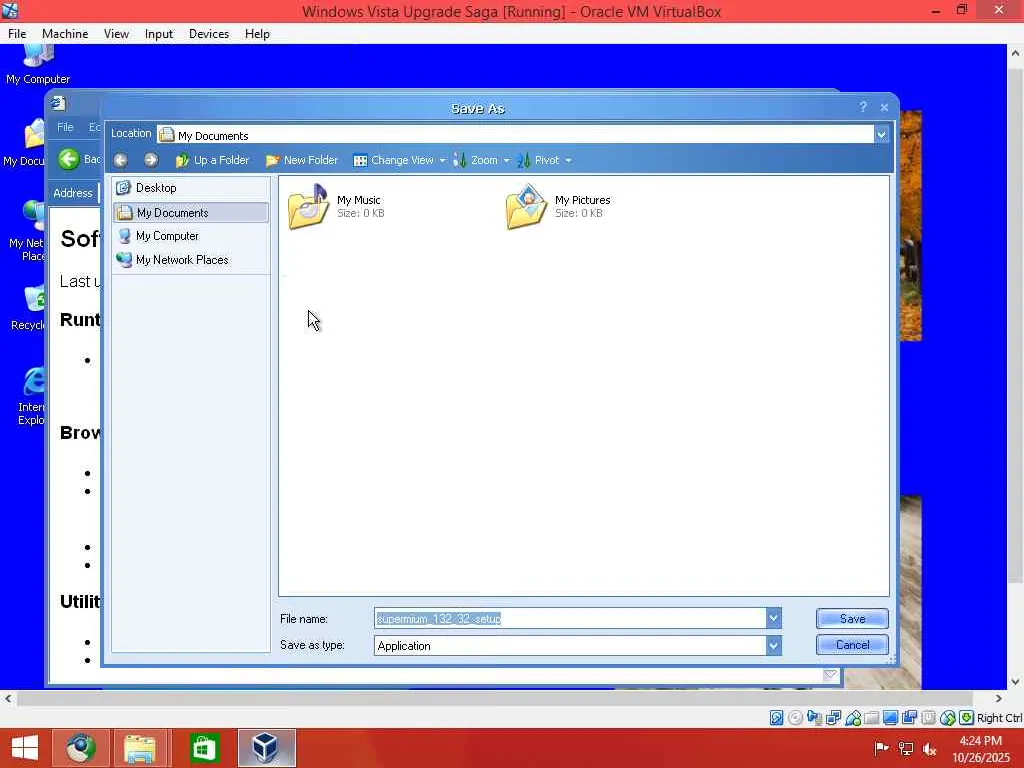Click the Cancel button
This screenshot has height=768, width=1024.
point(852,645)
